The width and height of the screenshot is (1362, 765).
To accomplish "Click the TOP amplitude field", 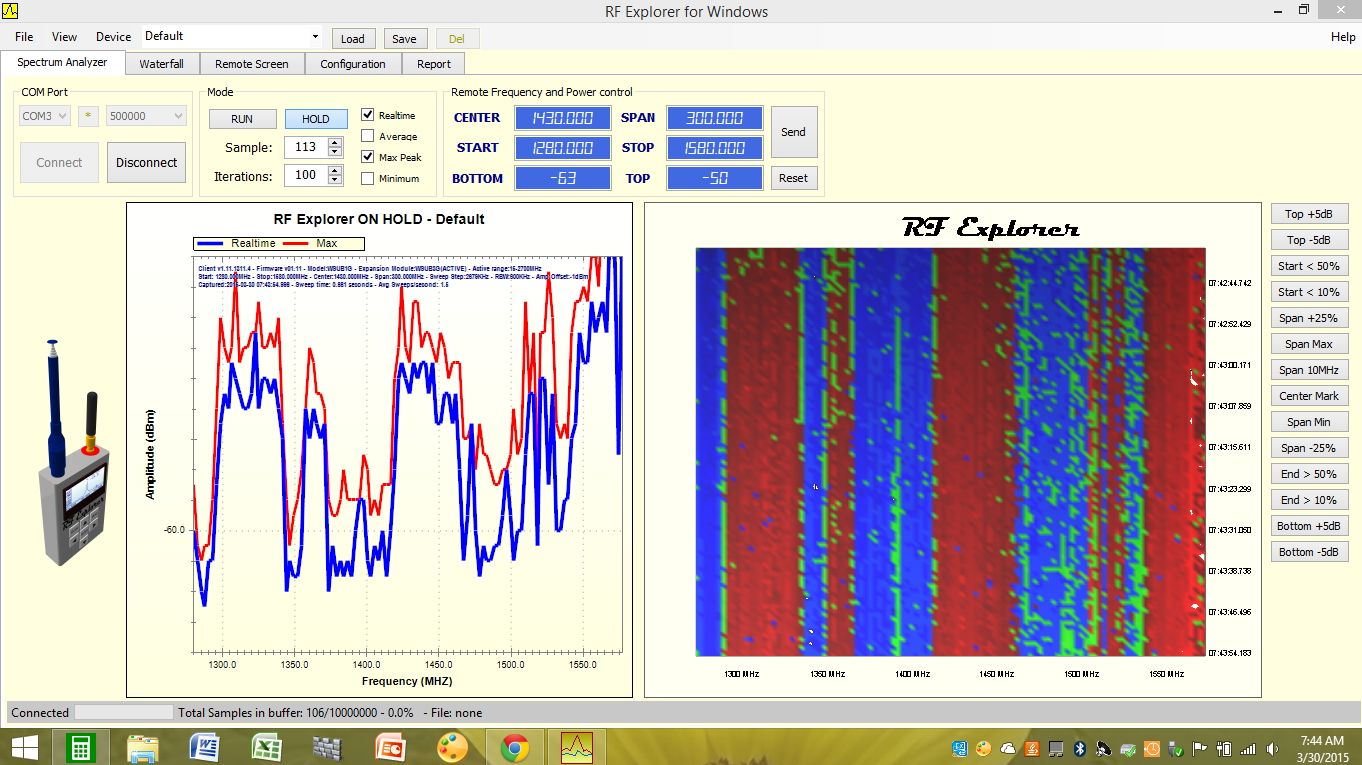I will 714,178.
